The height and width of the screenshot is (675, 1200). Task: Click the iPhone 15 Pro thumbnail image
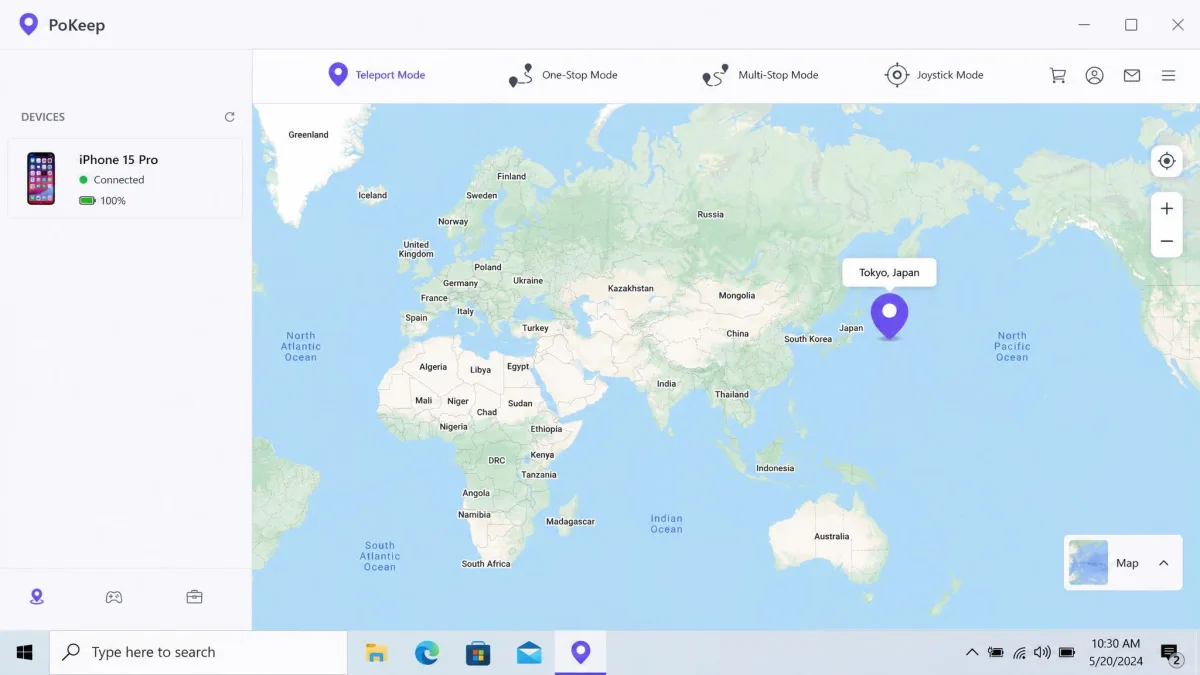click(41, 178)
